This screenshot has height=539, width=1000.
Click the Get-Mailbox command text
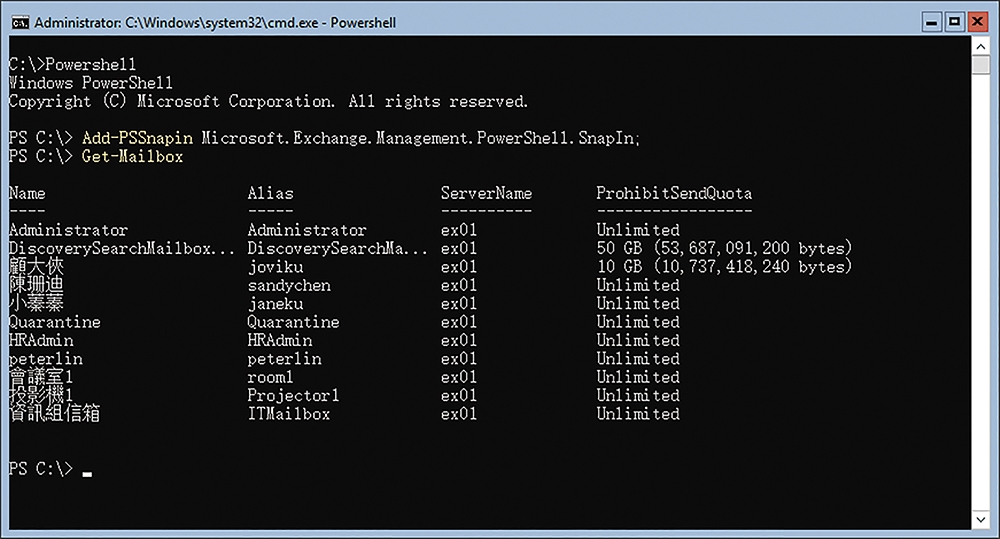[133, 157]
